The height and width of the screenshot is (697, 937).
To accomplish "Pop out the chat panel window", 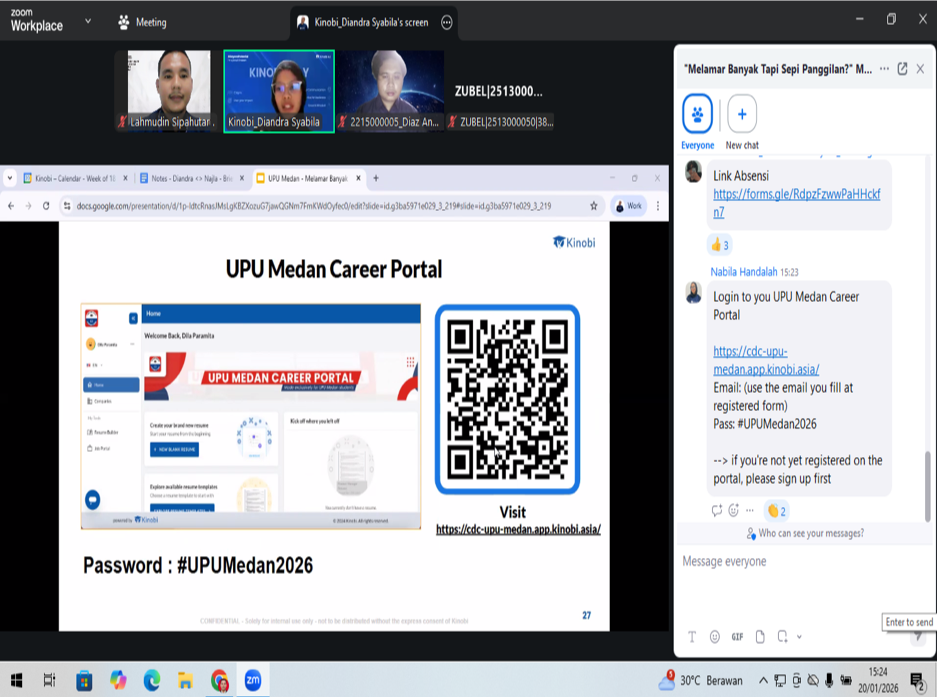I will pyautogui.click(x=902, y=69).
